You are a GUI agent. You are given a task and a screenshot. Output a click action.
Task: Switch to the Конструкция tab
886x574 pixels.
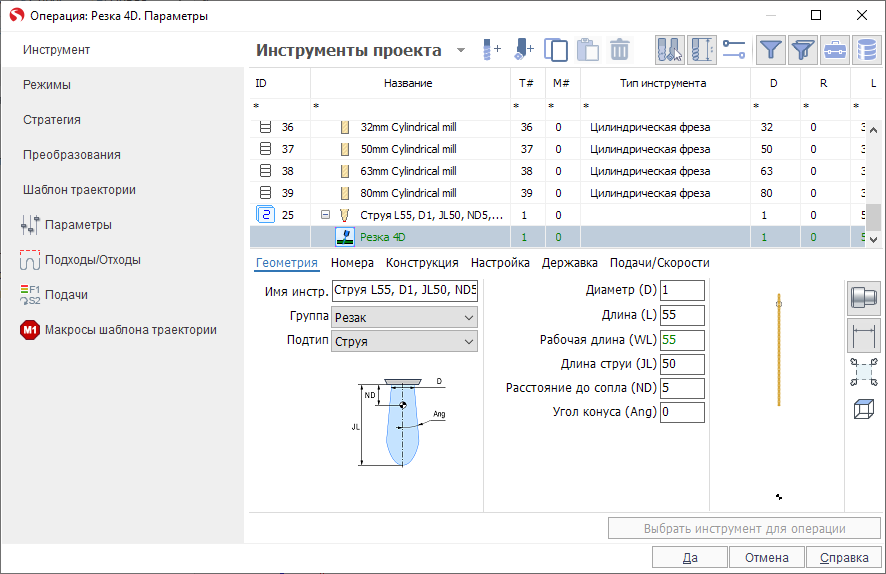coord(422,263)
